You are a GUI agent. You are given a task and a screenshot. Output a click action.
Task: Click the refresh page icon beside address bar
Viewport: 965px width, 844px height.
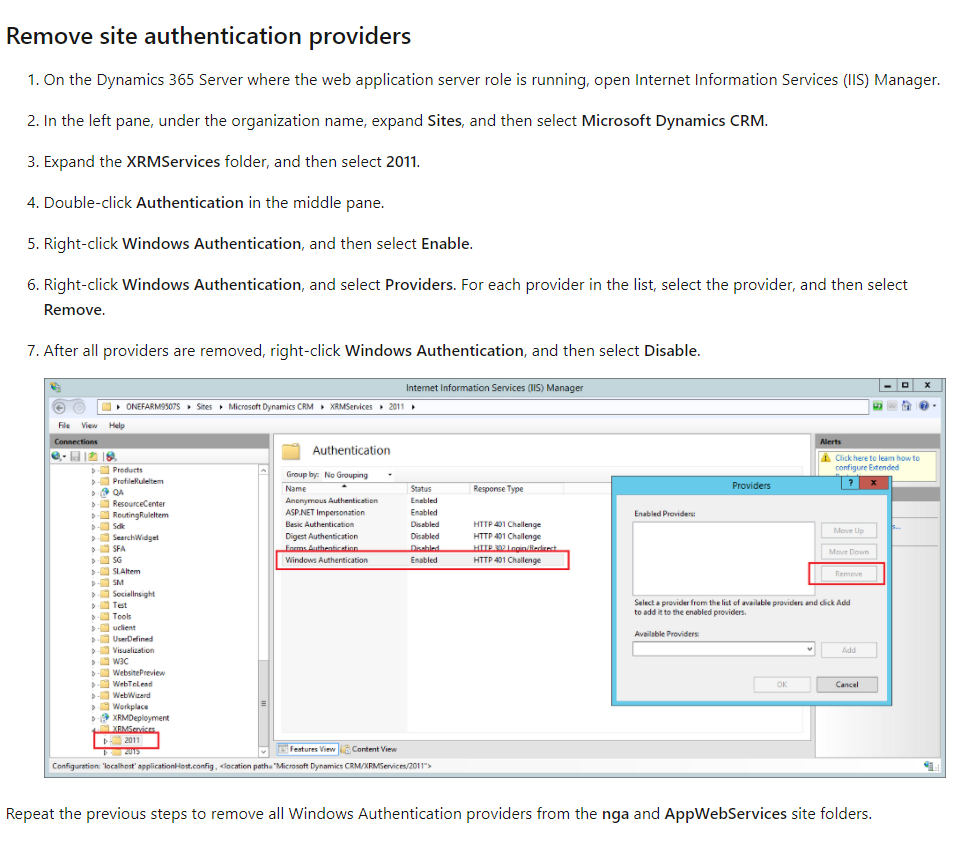[878, 406]
